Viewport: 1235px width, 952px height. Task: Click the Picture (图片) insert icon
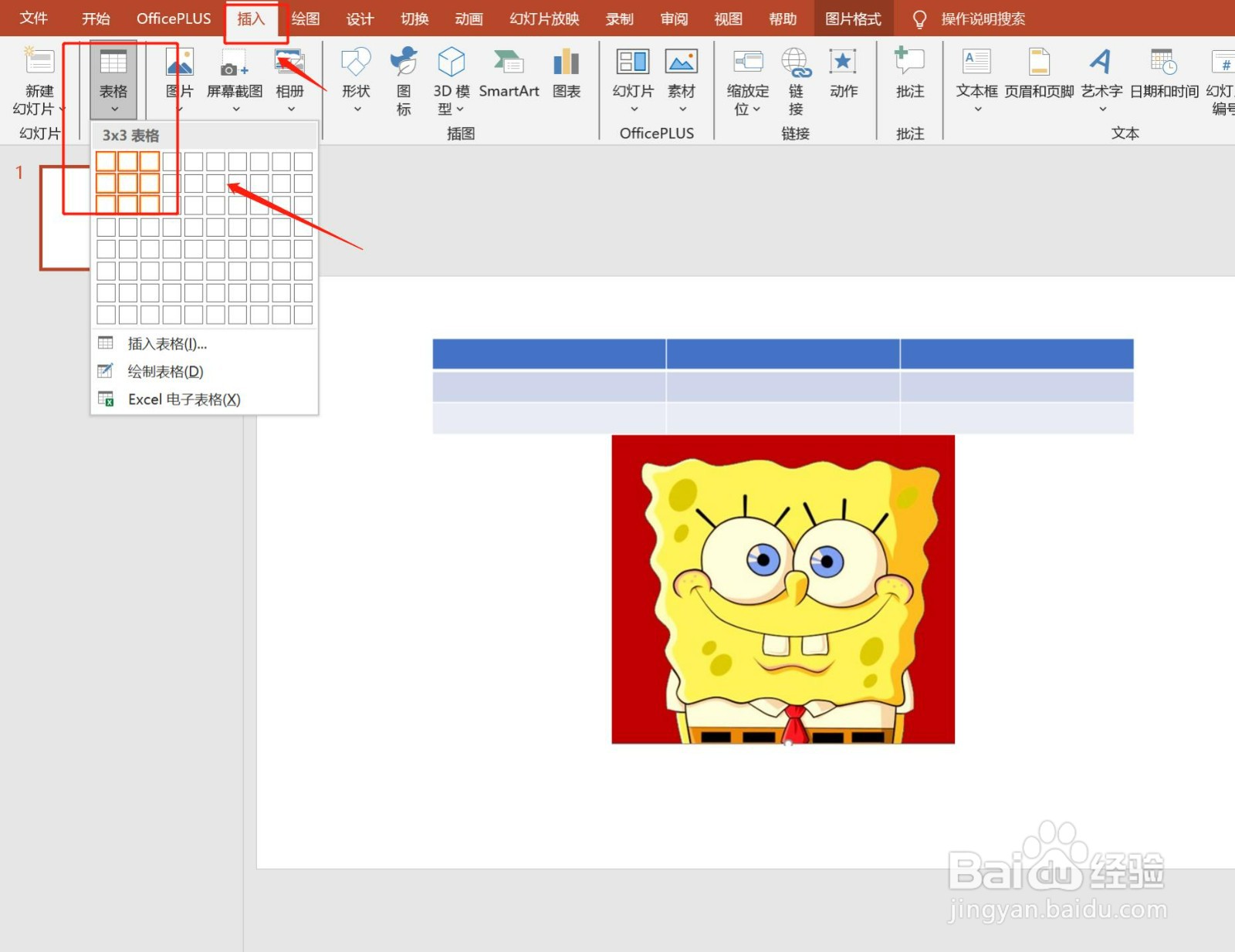tap(179, 62)
